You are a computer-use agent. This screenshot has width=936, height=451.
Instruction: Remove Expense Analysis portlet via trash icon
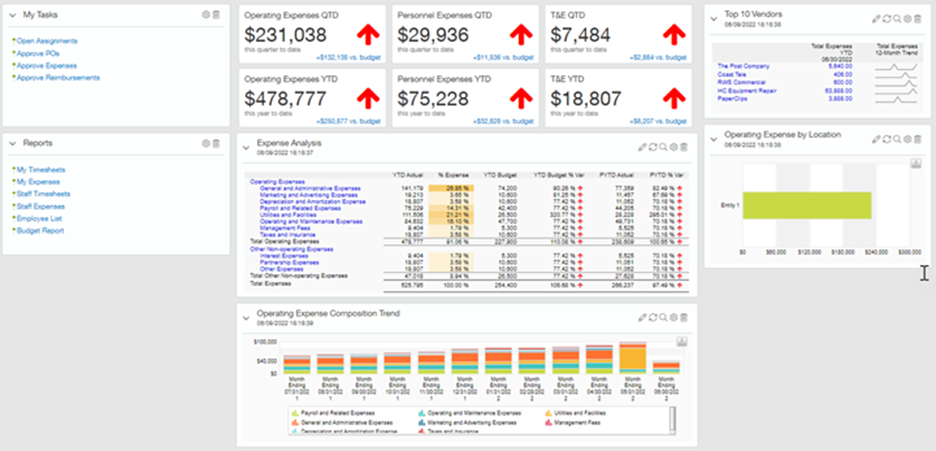684,147
